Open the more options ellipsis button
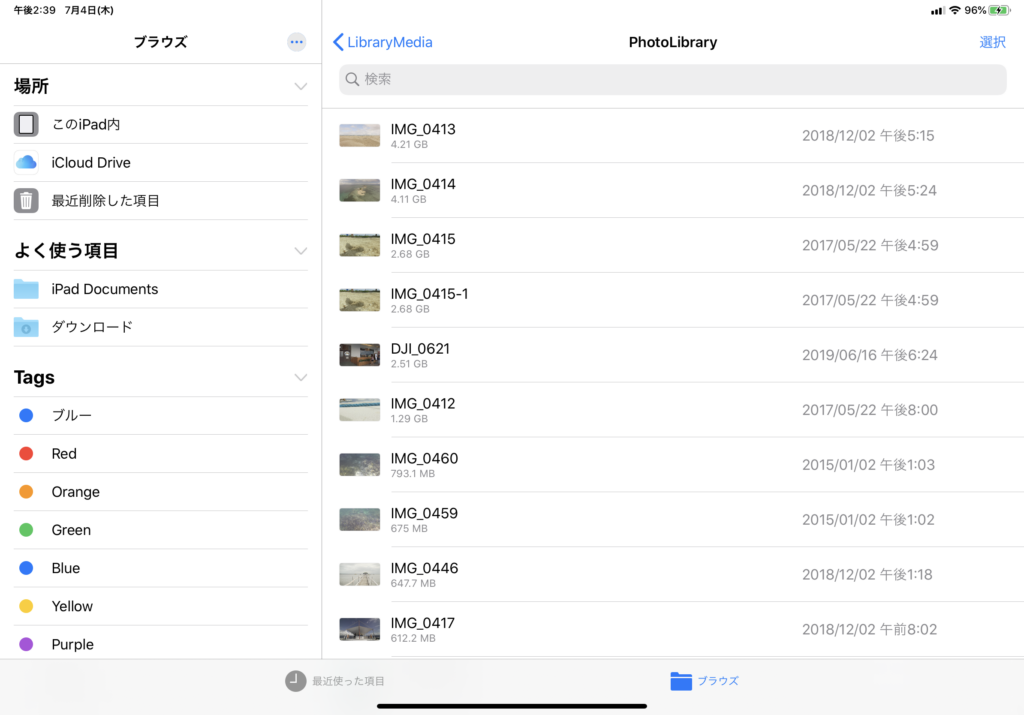 296,42
